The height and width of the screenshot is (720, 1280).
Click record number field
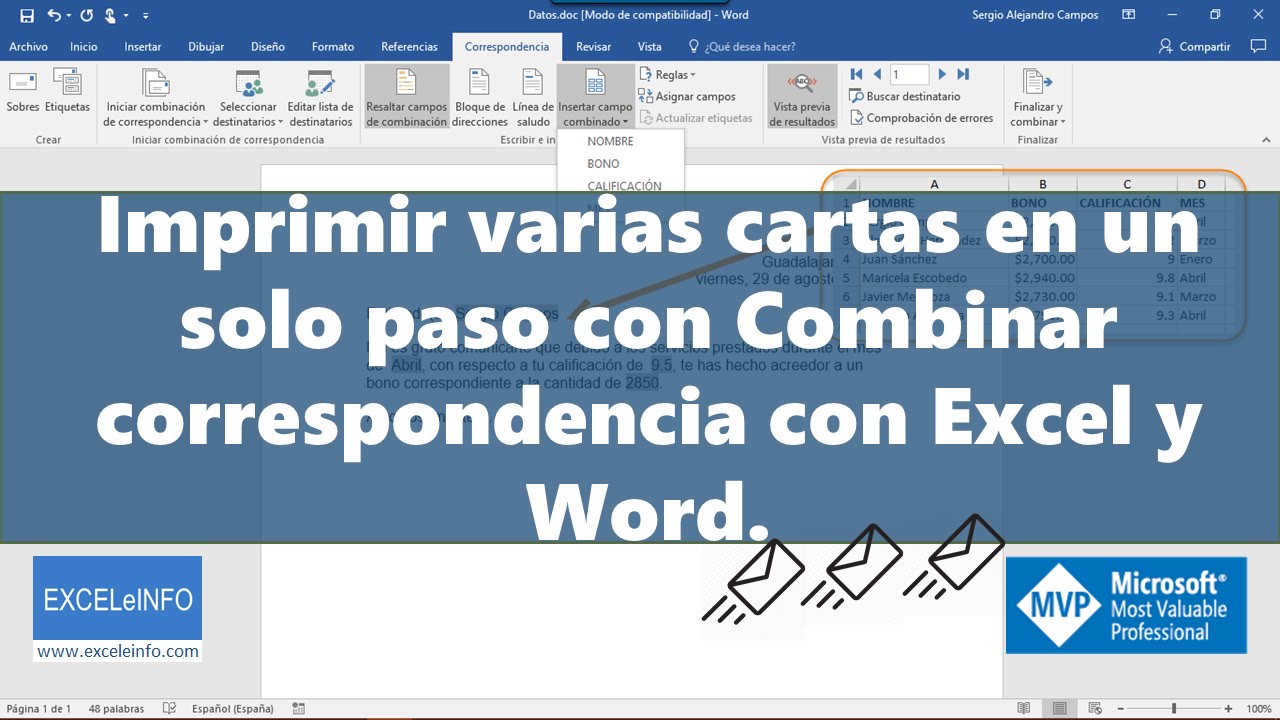click(909, 75)
